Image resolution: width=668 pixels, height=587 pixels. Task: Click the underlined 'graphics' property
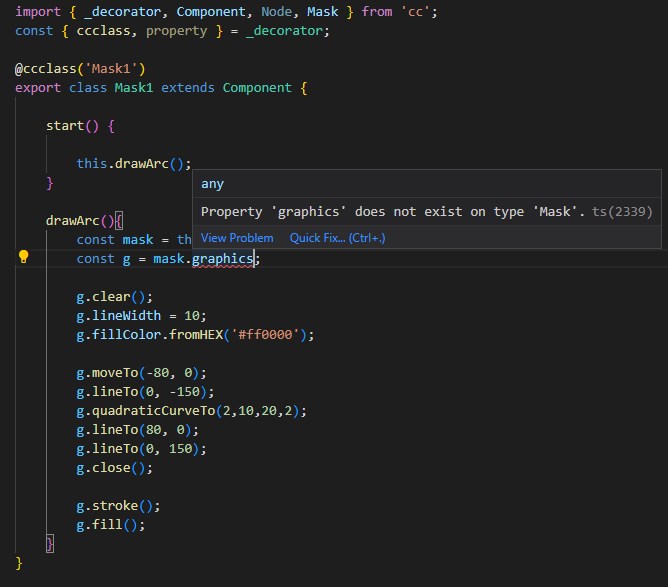(x=222, y=259)
